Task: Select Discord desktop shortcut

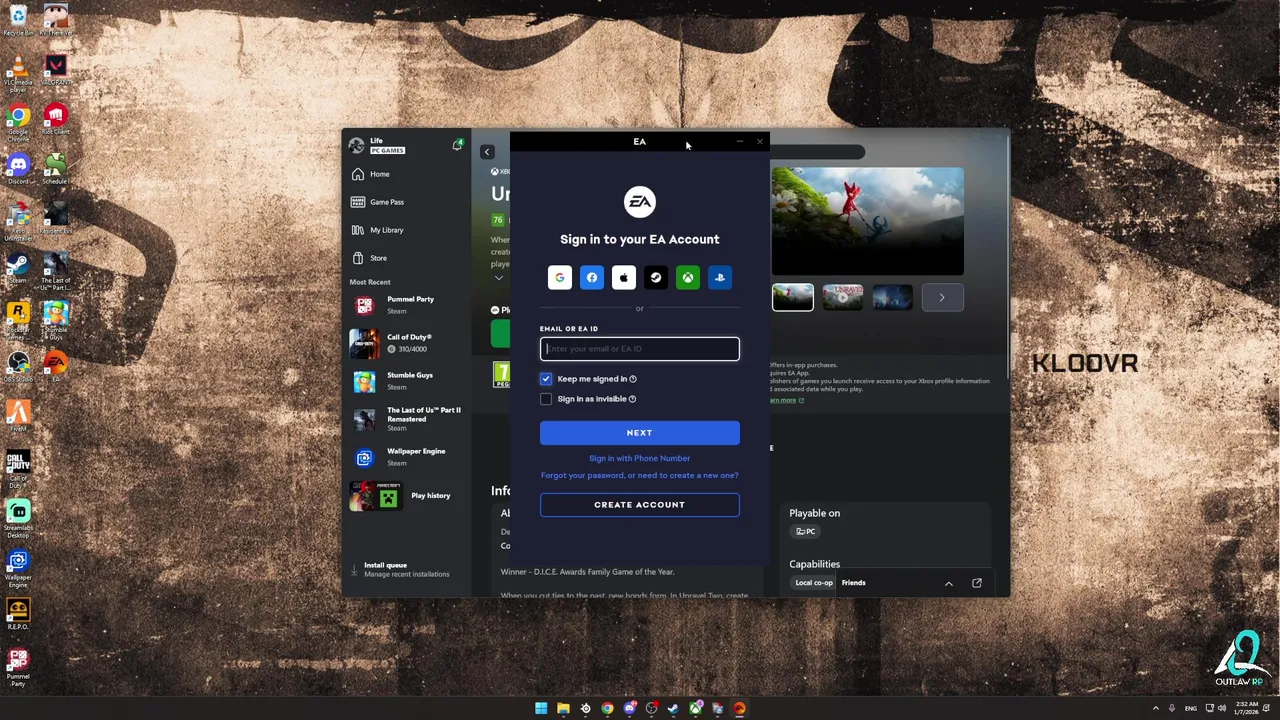Action: point(18,168)
